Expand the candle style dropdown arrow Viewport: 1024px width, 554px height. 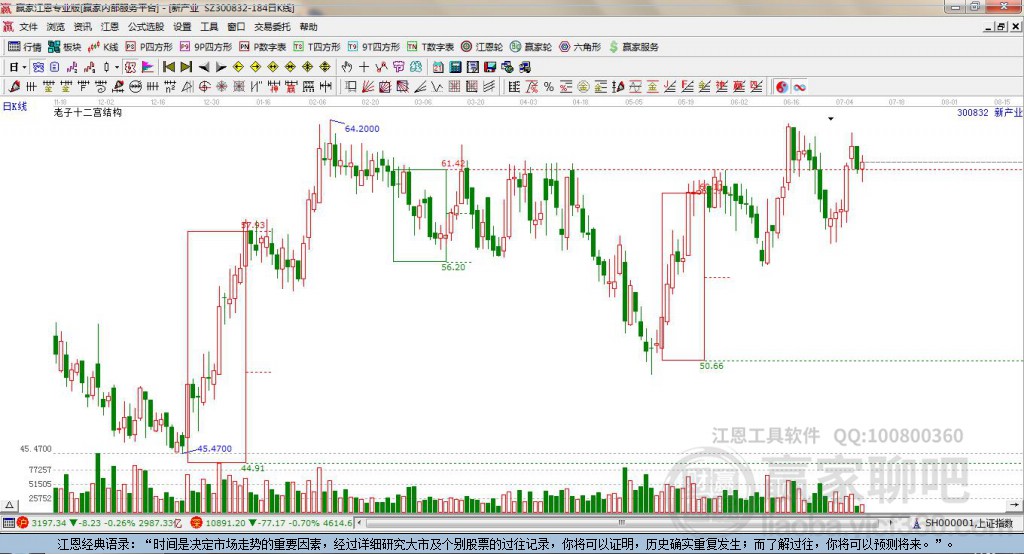[117, 67]
